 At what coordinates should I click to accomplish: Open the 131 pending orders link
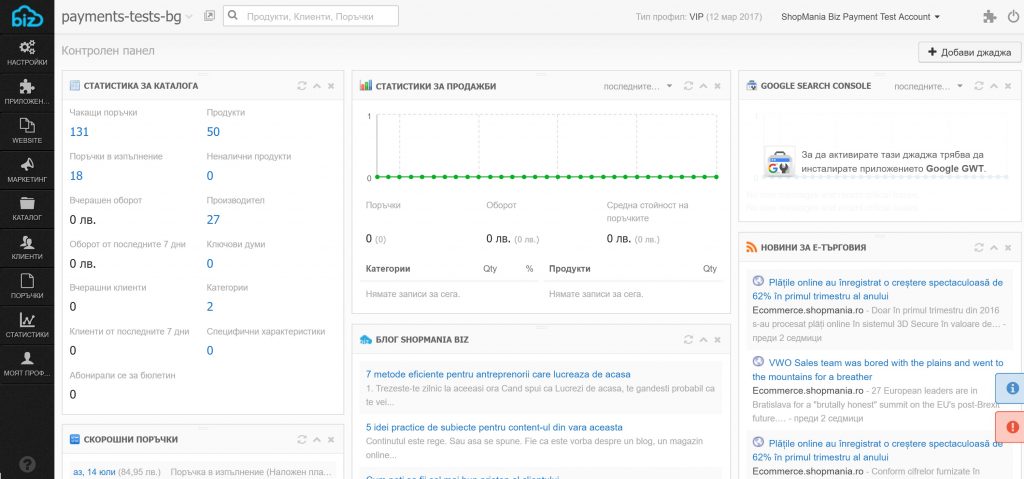click(x=80, y=132)
